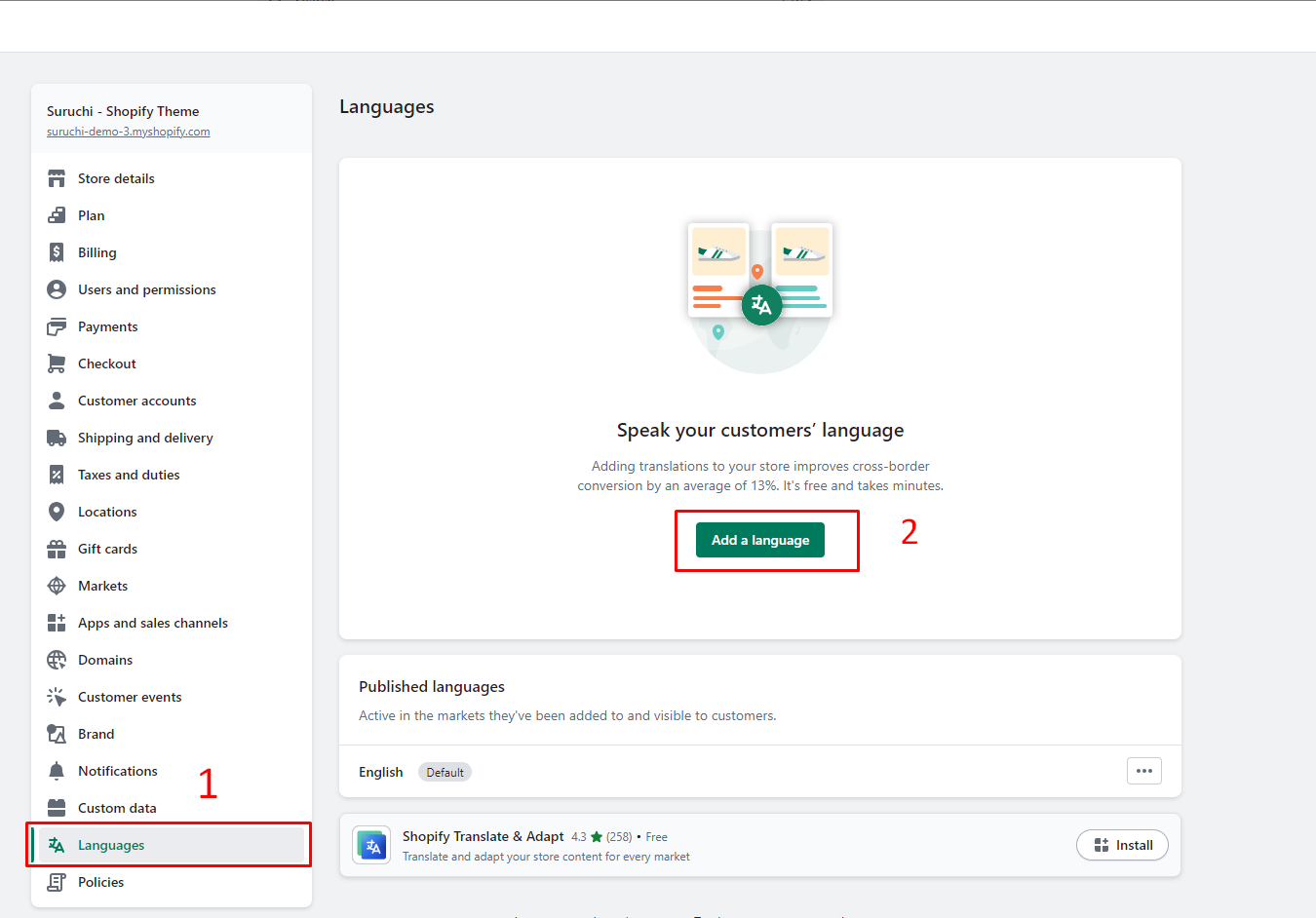Open the Markets settings page
This screenshot has width=1316, height=918.
pyautogui.click(x=102, y=586)
